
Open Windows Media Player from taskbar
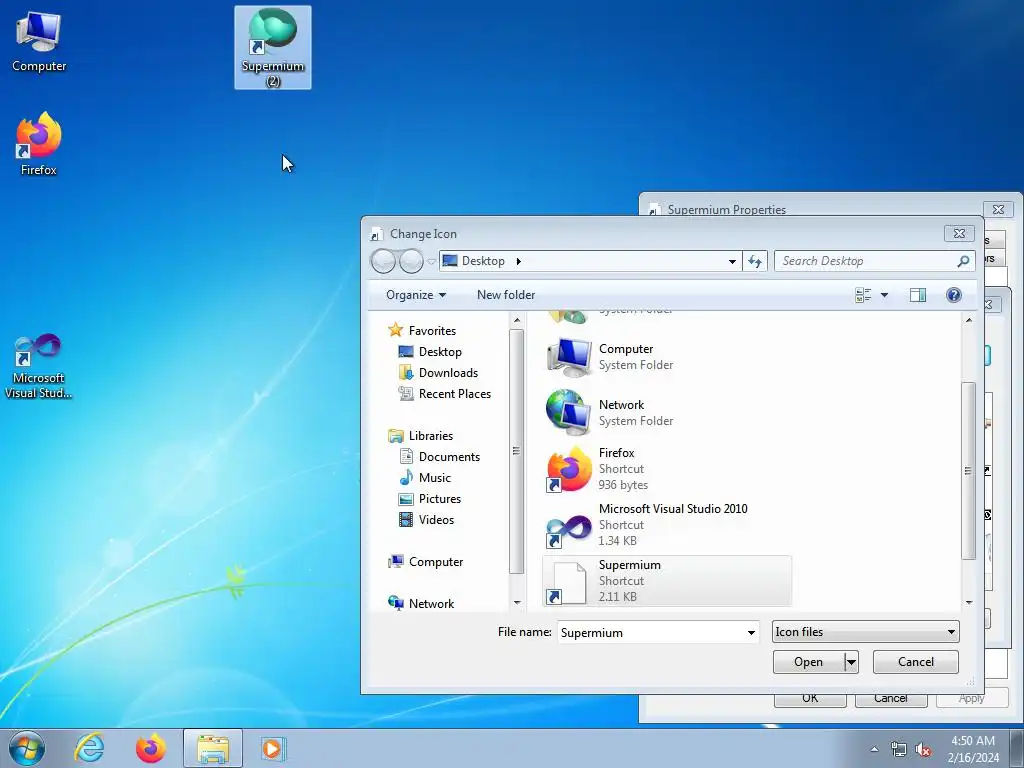click(272, 748)
